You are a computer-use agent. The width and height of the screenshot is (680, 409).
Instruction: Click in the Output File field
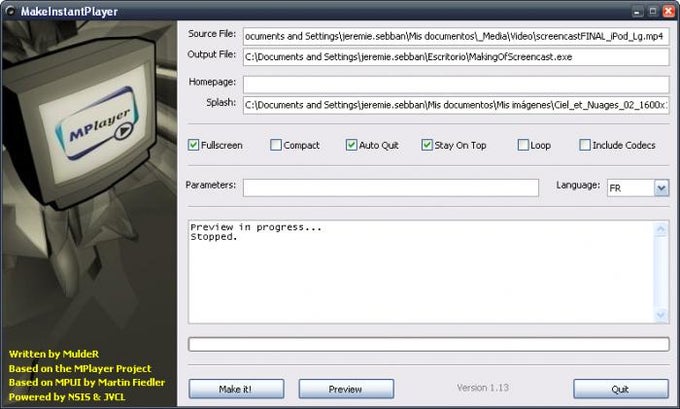tap(456, 57)
